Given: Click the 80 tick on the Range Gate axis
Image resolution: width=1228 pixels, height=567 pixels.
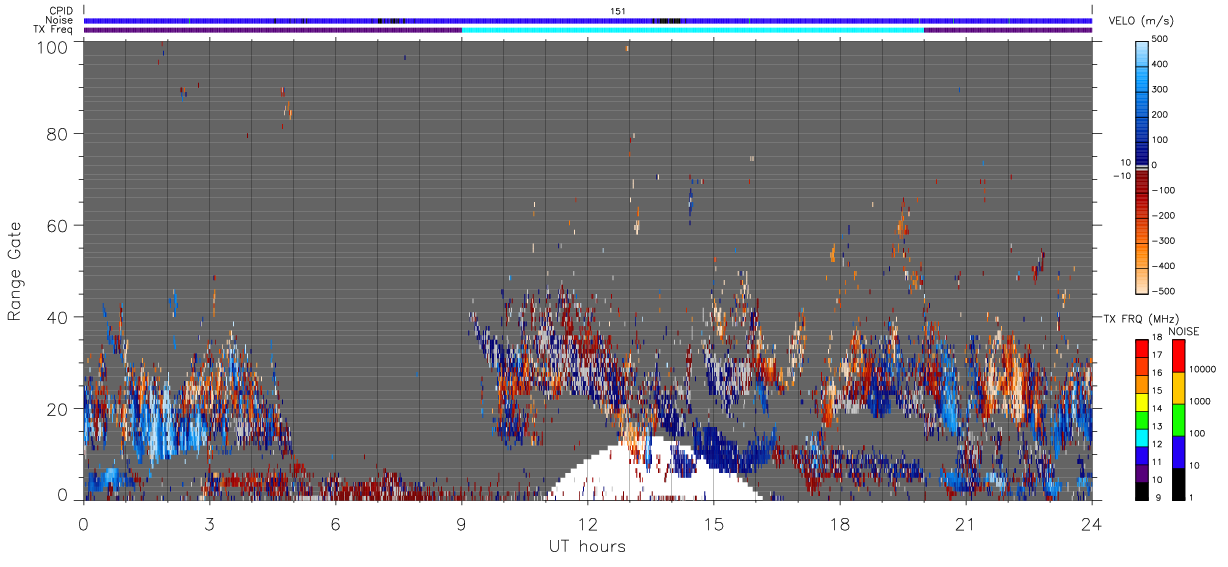Looking at the screenshot, I should click(55, 133).
